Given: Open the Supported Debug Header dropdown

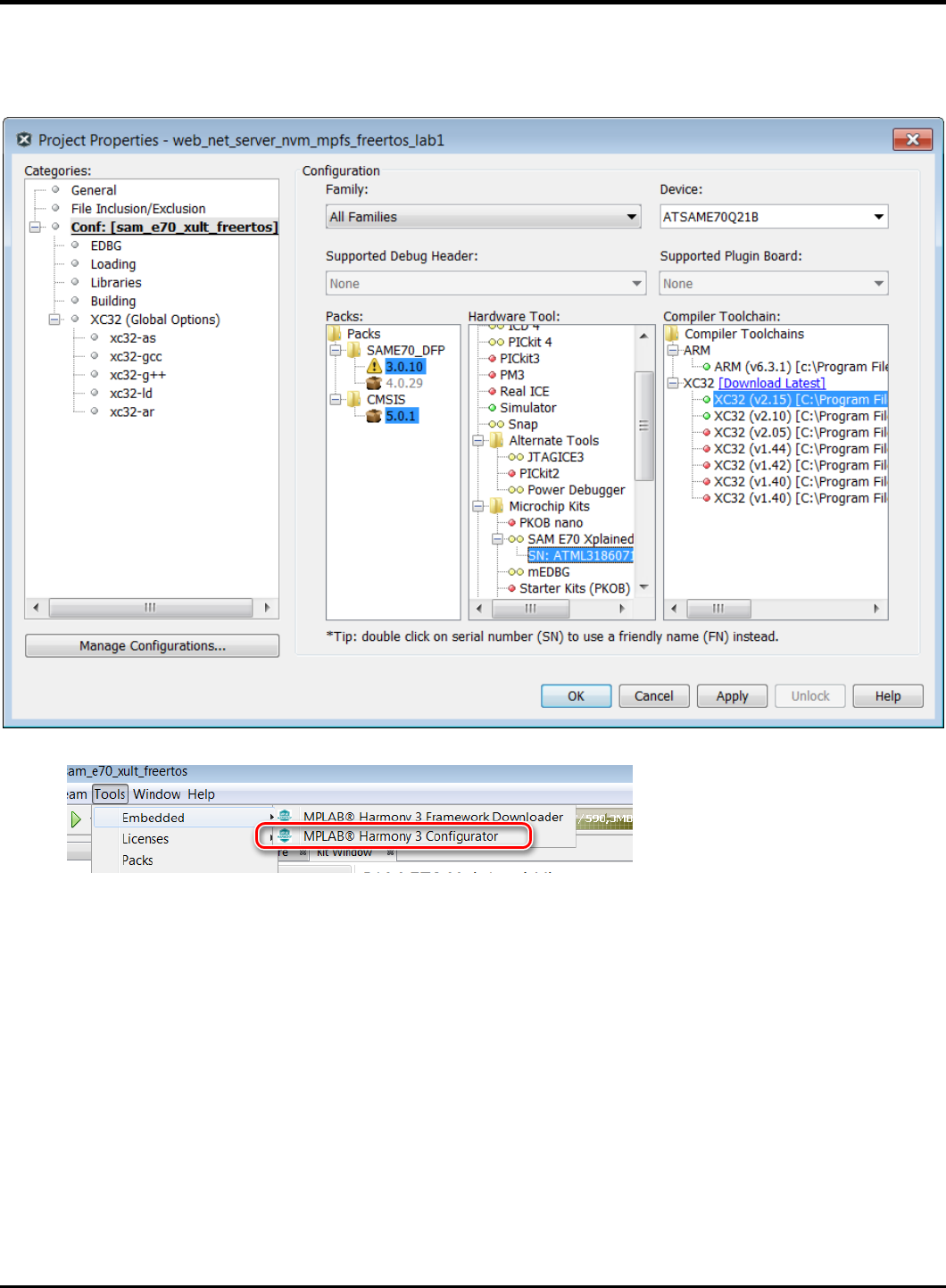Looking at the screenshot, I should pyautogui.click(x=485, y=284).
